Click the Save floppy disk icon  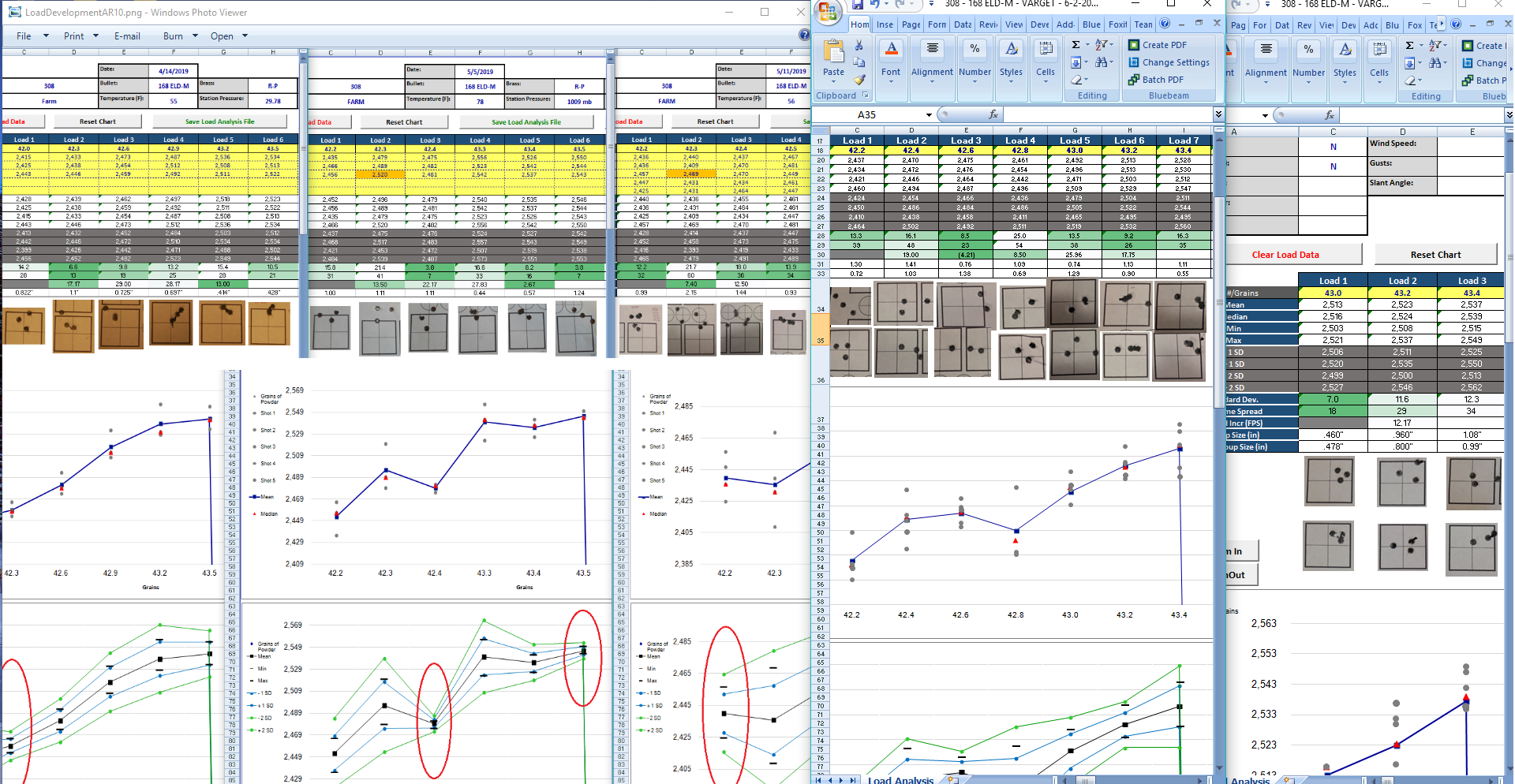click(857, 5)
